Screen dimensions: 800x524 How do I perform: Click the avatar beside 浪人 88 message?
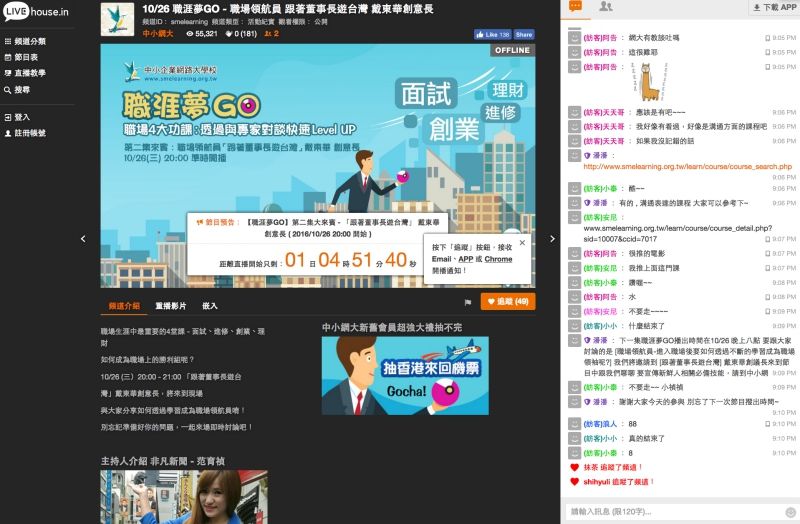click(x=574, y=424)
